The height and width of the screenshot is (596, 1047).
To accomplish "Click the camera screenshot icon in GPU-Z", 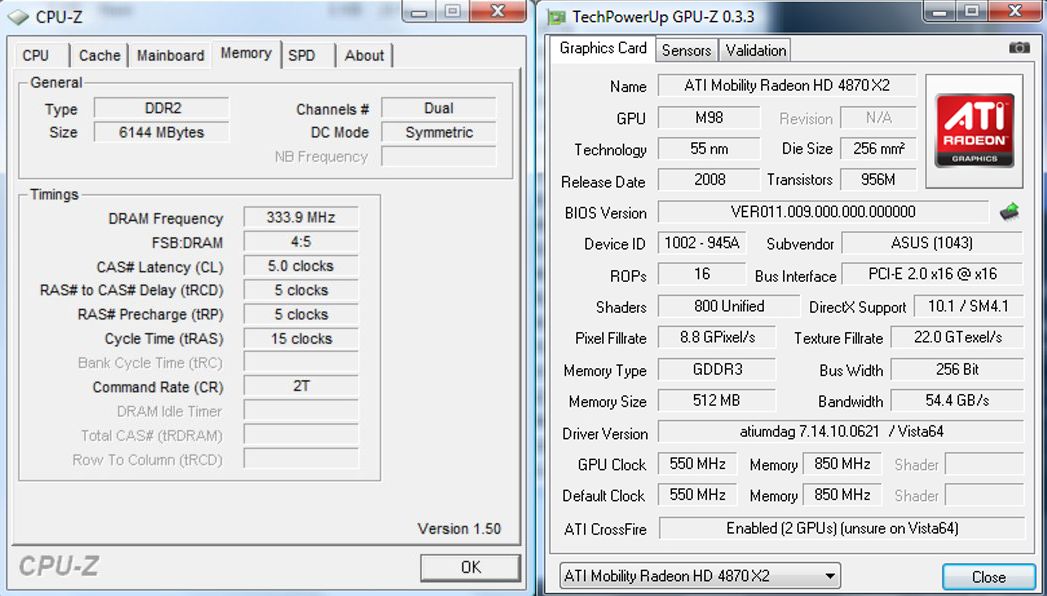I will pyautogui.click(x=1019, y=48).
